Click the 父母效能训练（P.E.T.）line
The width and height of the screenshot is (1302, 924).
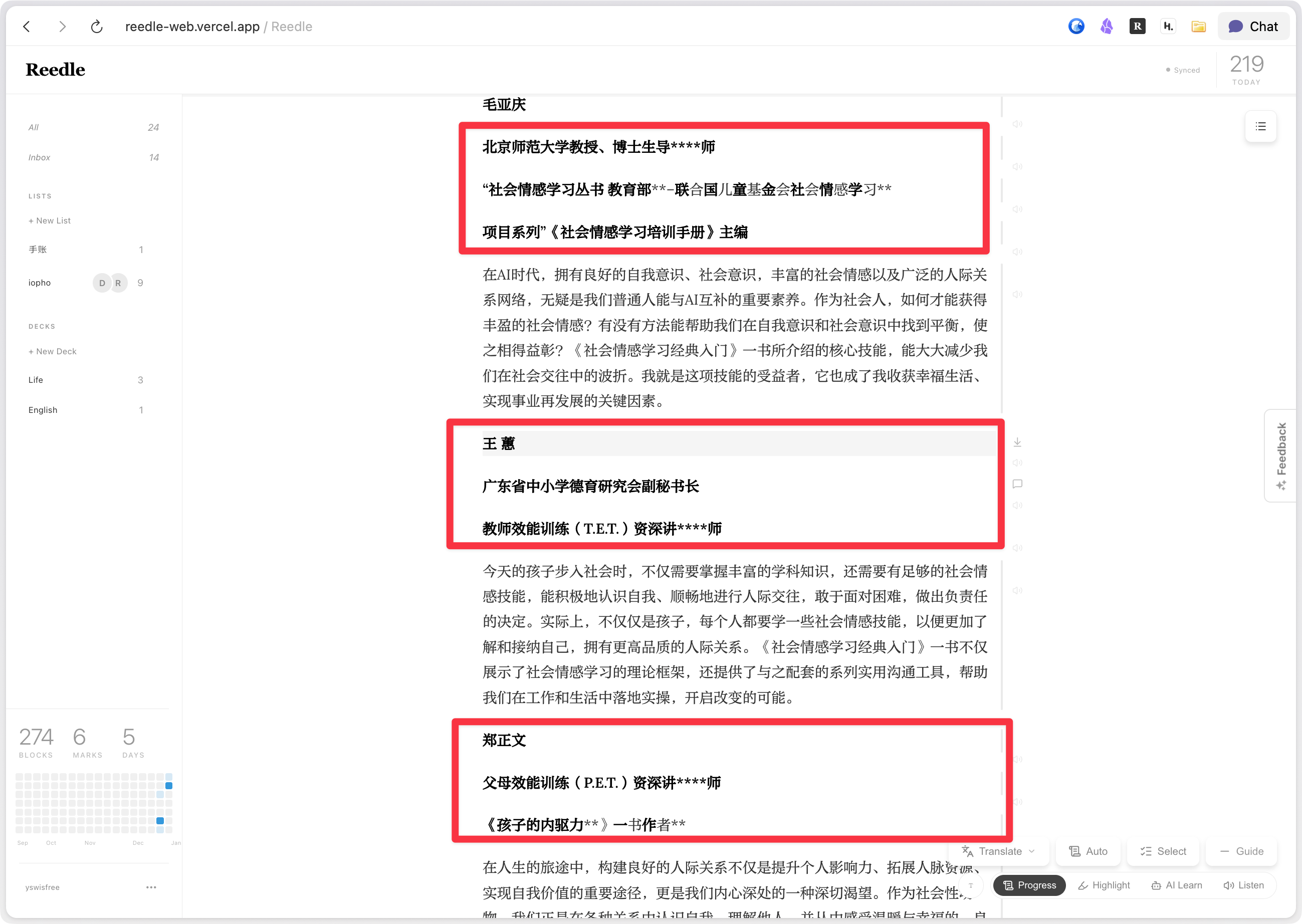[601, 783]
